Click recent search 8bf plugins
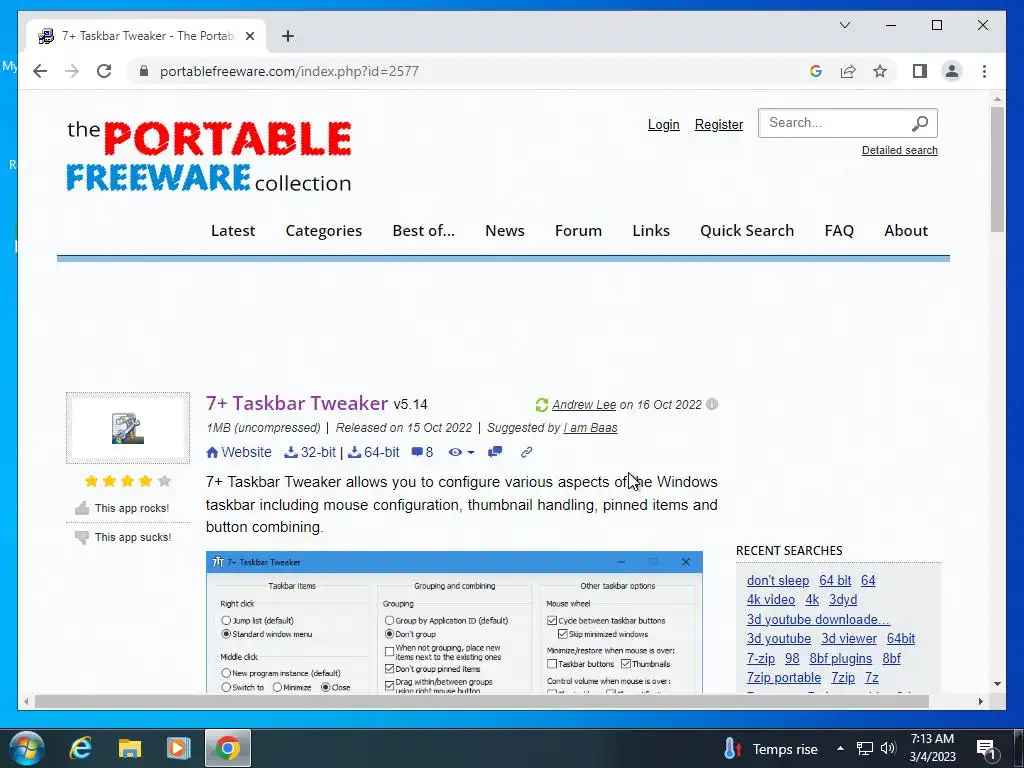The height and width of the screenshot is (768, 1024). [x=840, y=658]
